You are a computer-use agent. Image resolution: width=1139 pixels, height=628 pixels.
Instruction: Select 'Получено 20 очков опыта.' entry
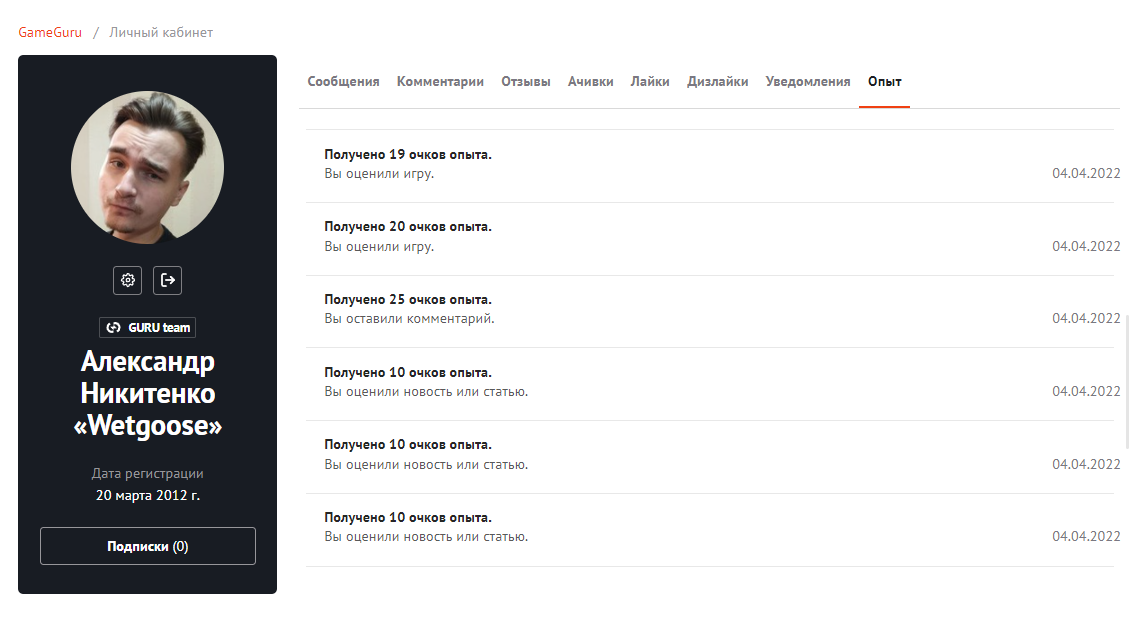(408, 227)
